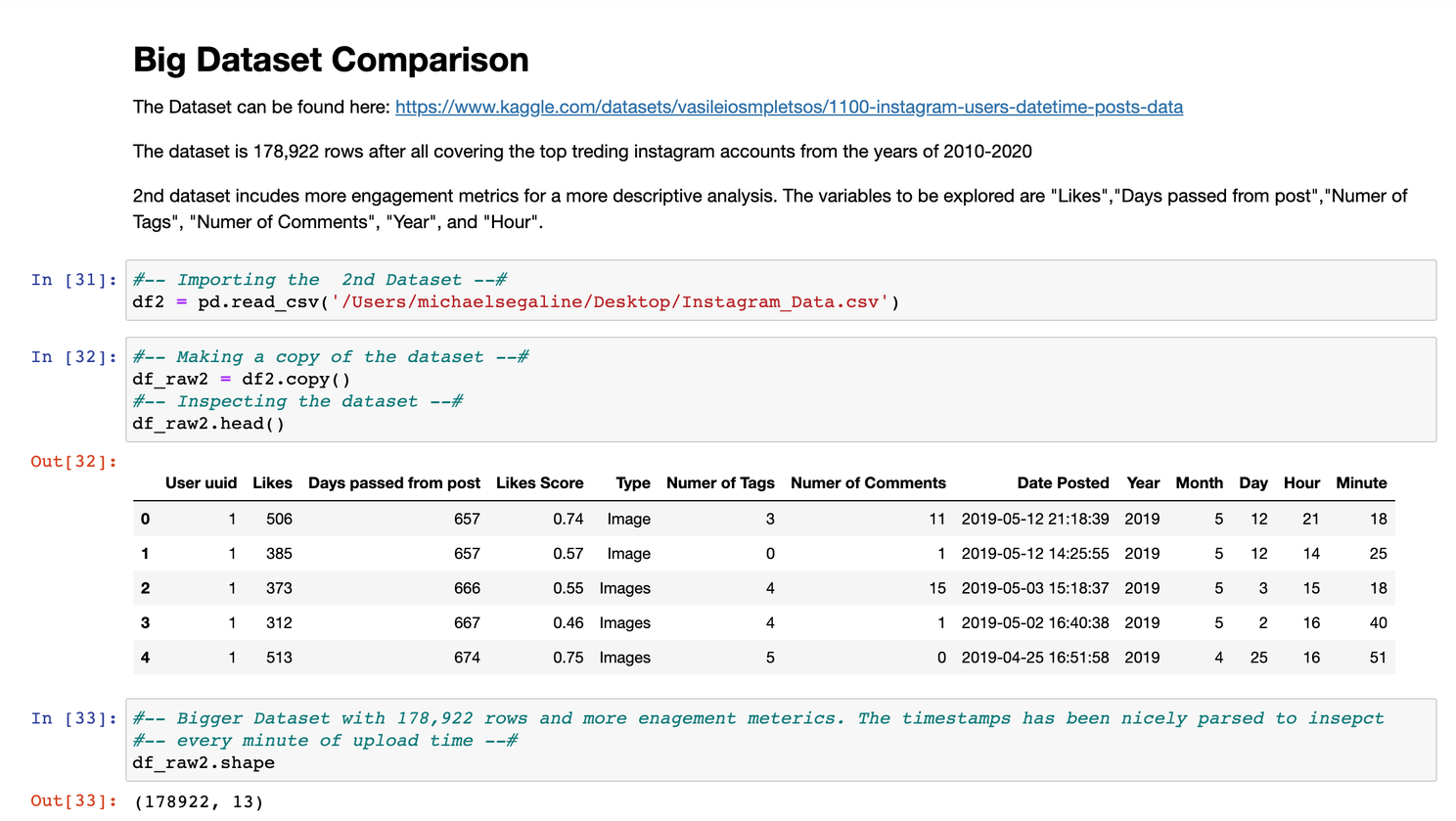Click the "Numer of Comments" column header
Screen dimensions: 1456x821
click(x=868, y=482)
